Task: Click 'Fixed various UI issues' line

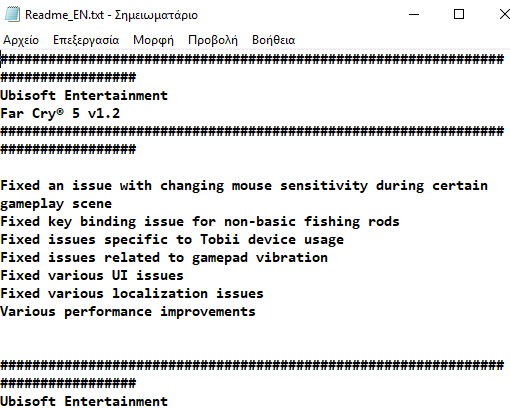Action: coord(92,276)
